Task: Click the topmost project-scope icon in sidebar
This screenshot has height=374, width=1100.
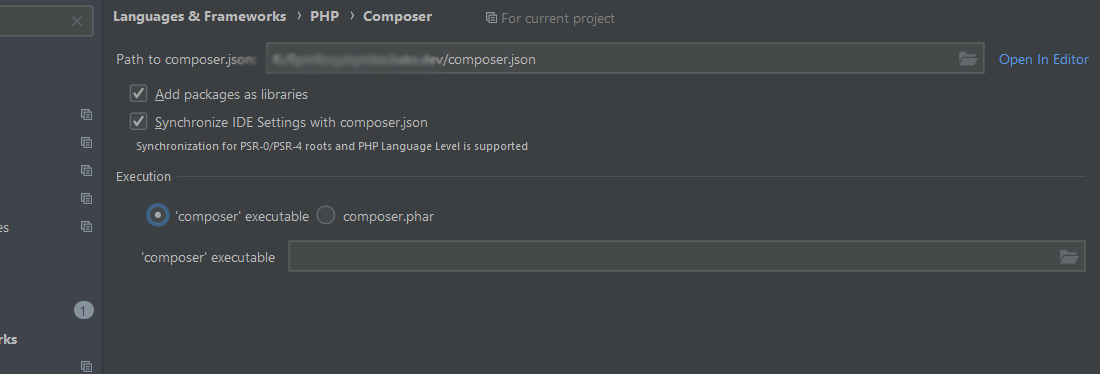Action: [x=86, y=114]
